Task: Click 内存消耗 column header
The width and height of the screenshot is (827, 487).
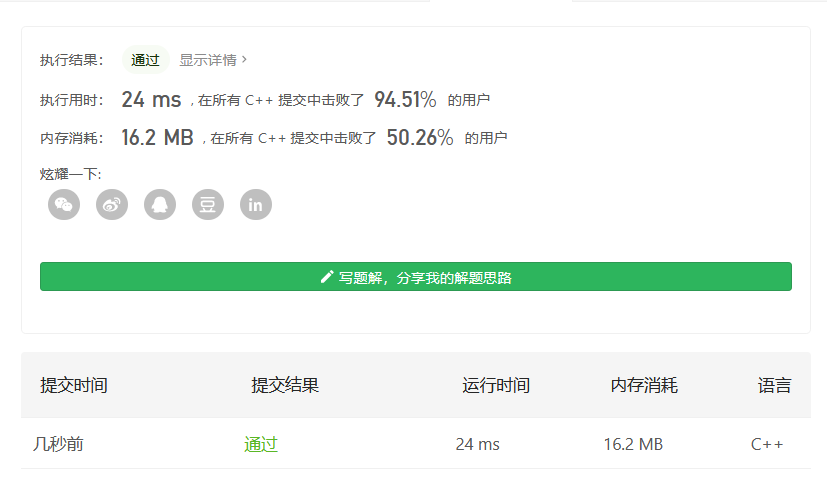Action: (x=644, y=385)
